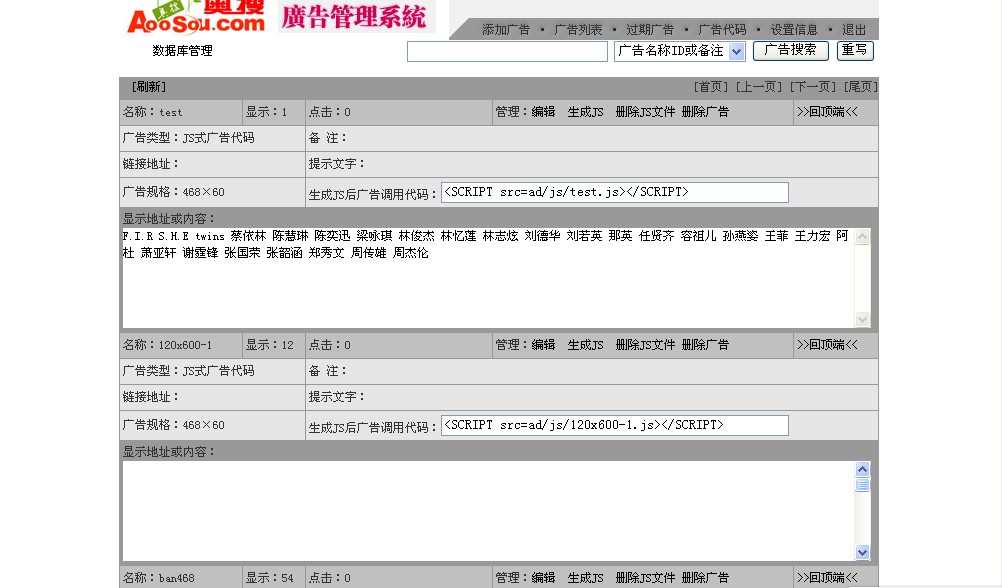Open 广告列表 menu item

pyautogui.click(x=578, y=29)
